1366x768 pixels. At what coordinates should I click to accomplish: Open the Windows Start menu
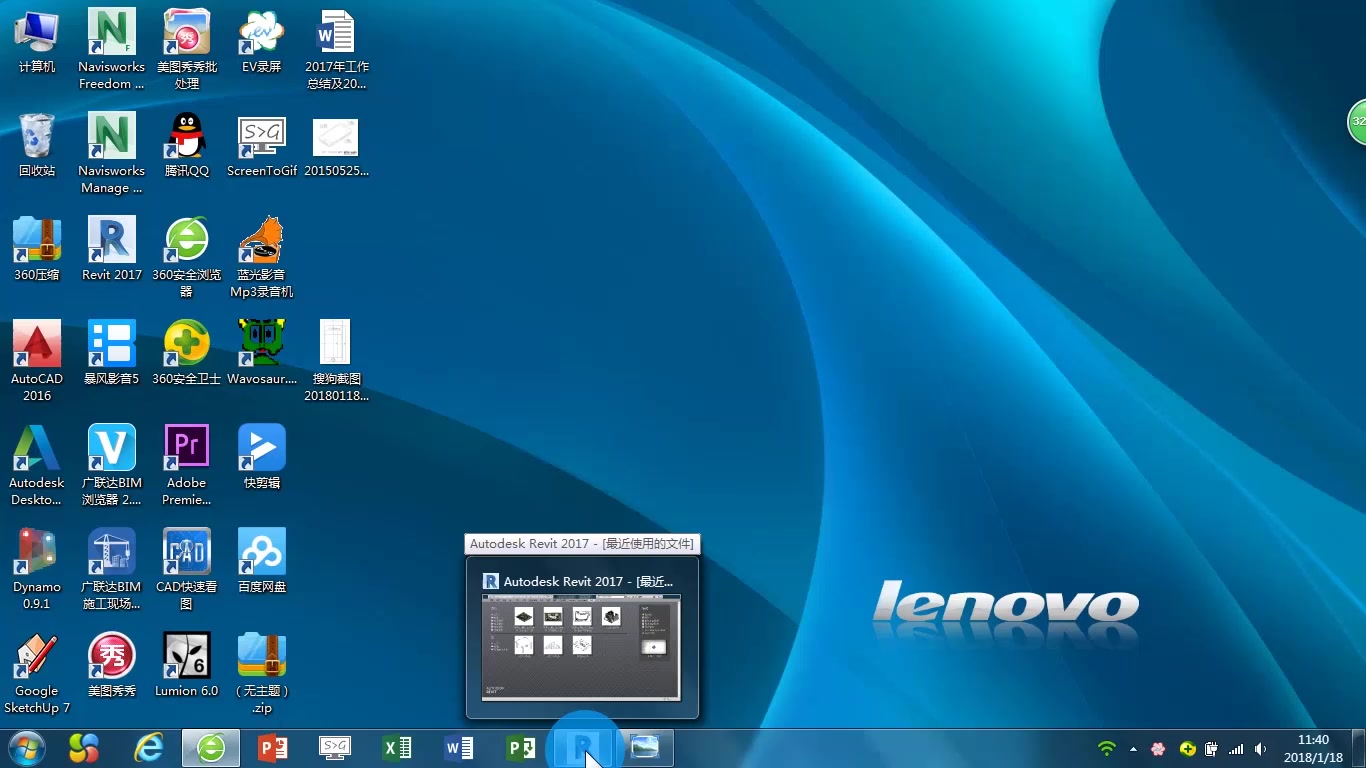click(x=26, y=748)
